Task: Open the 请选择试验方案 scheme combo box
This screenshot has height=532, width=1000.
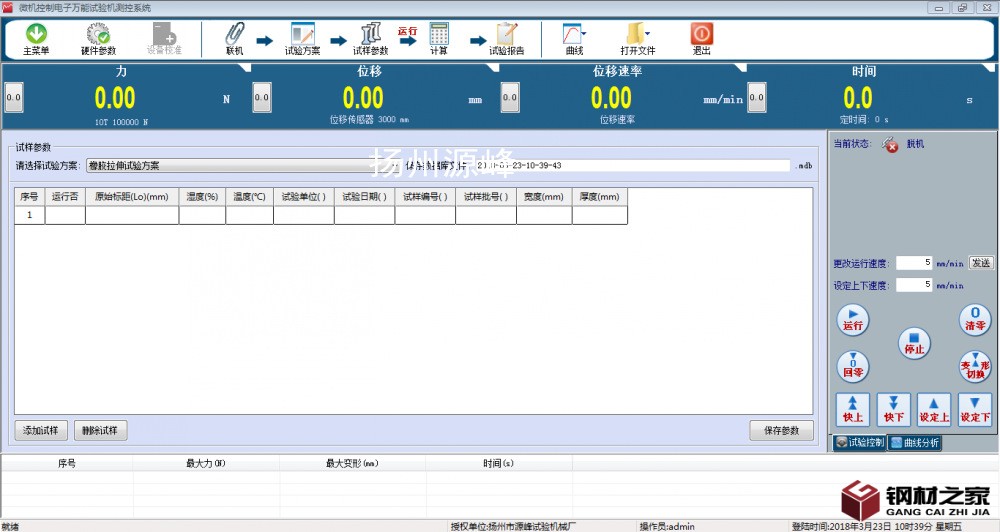Action: point(225,166)
